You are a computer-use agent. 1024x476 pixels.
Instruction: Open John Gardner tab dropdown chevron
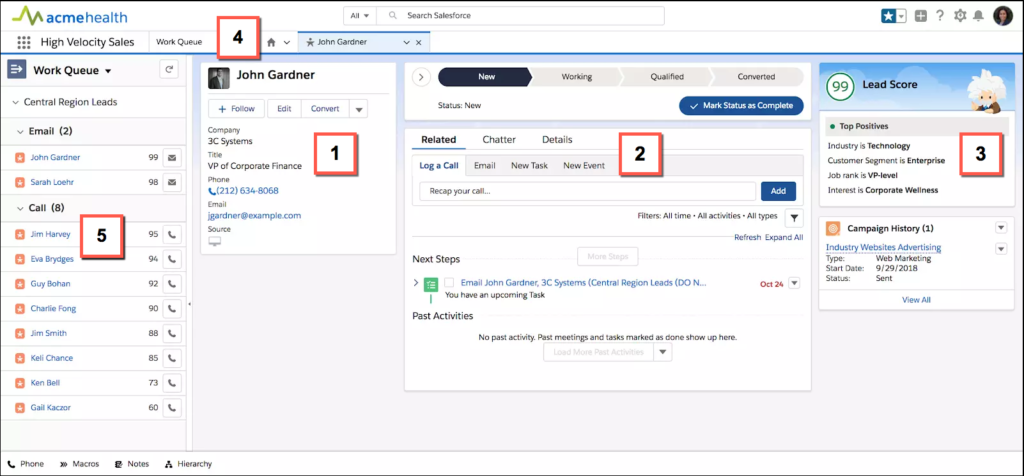point(406,42)
